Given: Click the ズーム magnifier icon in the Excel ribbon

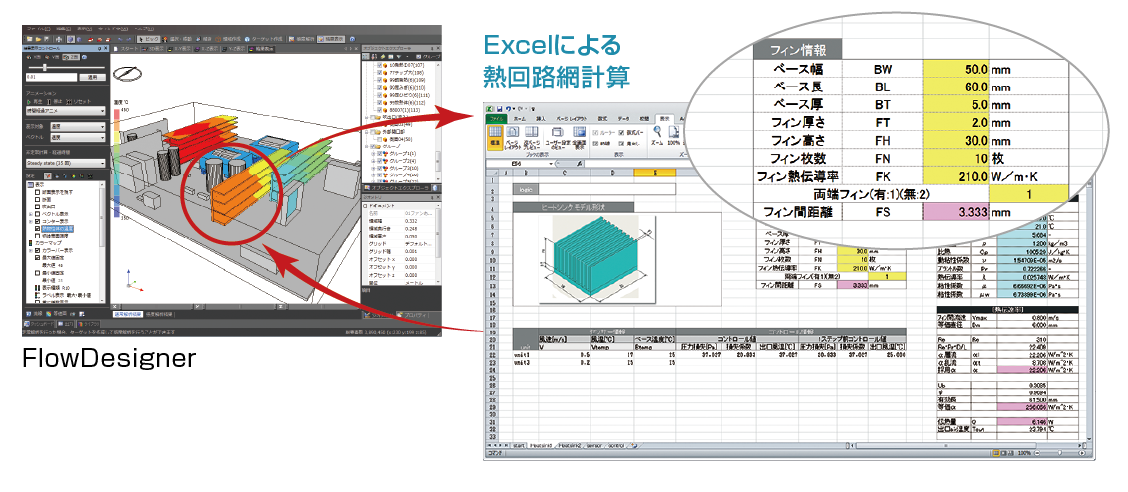Looking at the screenshot, I should click(x=658, y=135).
